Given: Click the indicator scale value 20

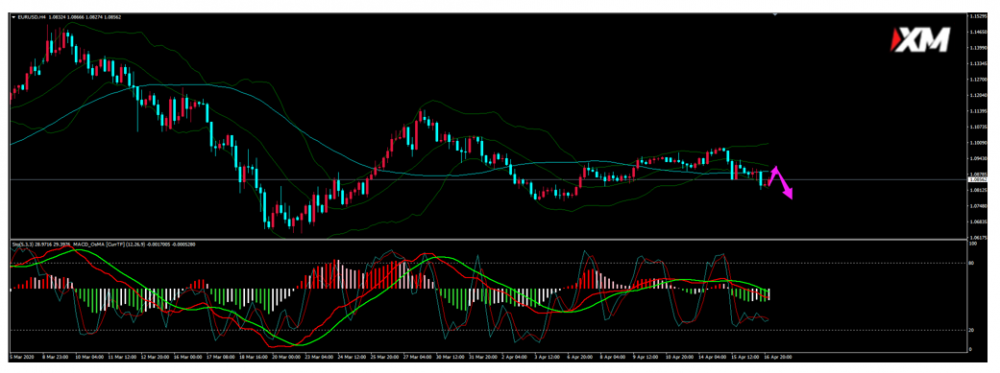Looking at the screenshot, I should point(971,330).
